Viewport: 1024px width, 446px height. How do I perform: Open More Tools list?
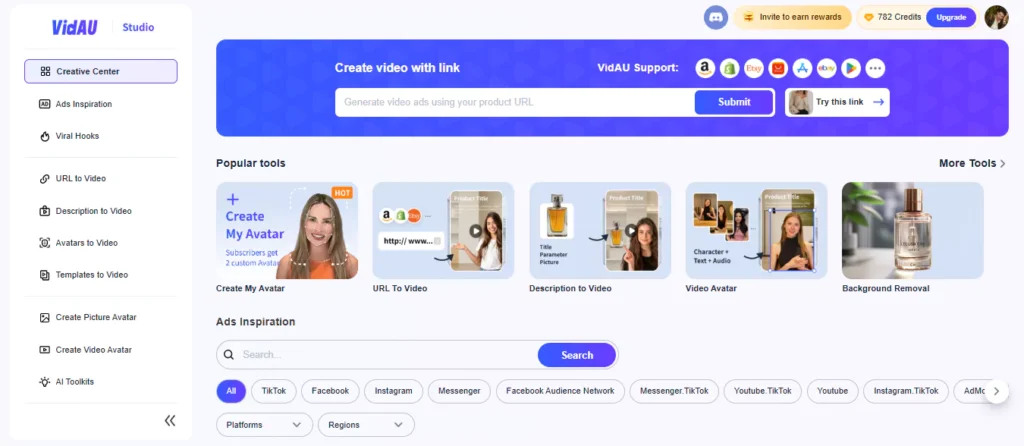coord(972,163)
